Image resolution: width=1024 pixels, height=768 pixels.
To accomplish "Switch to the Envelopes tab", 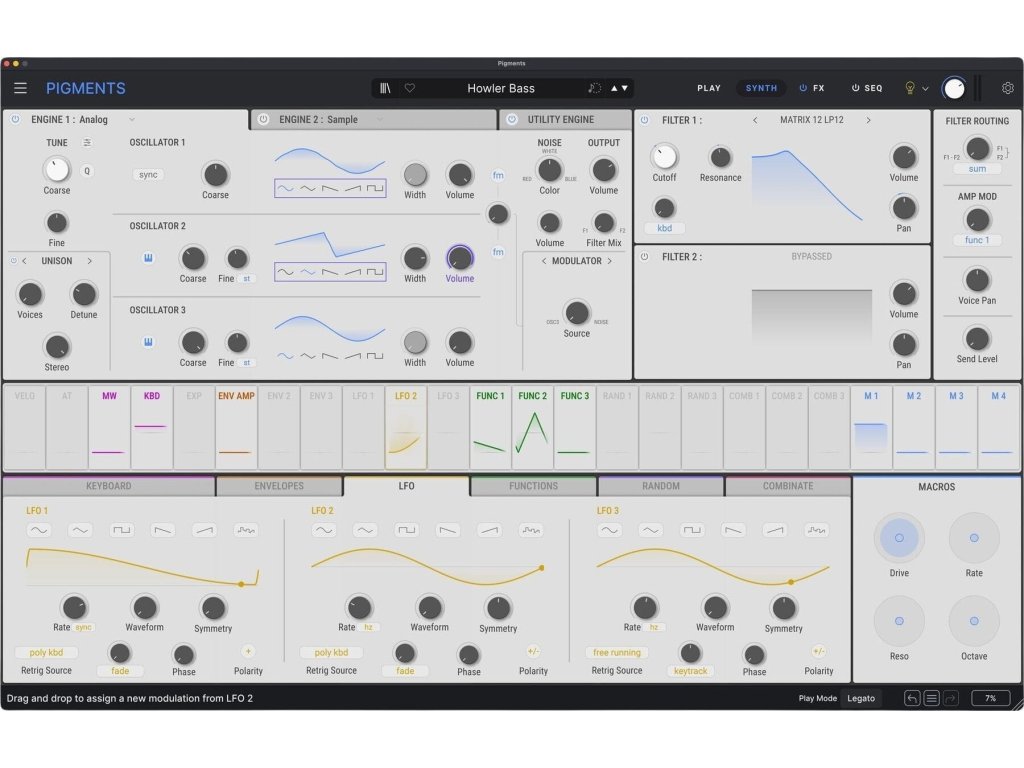I will click(279, 486).
